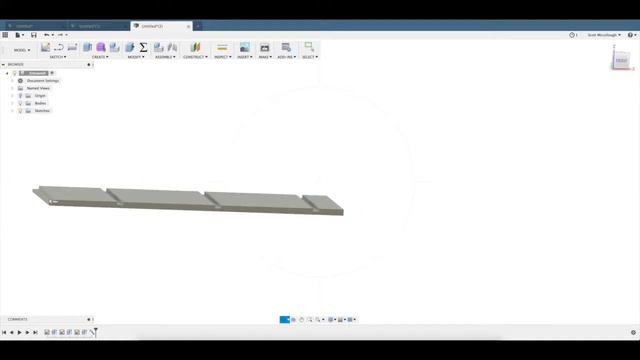This screenshot has width=640, height=360.
Task: Jump timeline to the end
Action: point(36,333)
